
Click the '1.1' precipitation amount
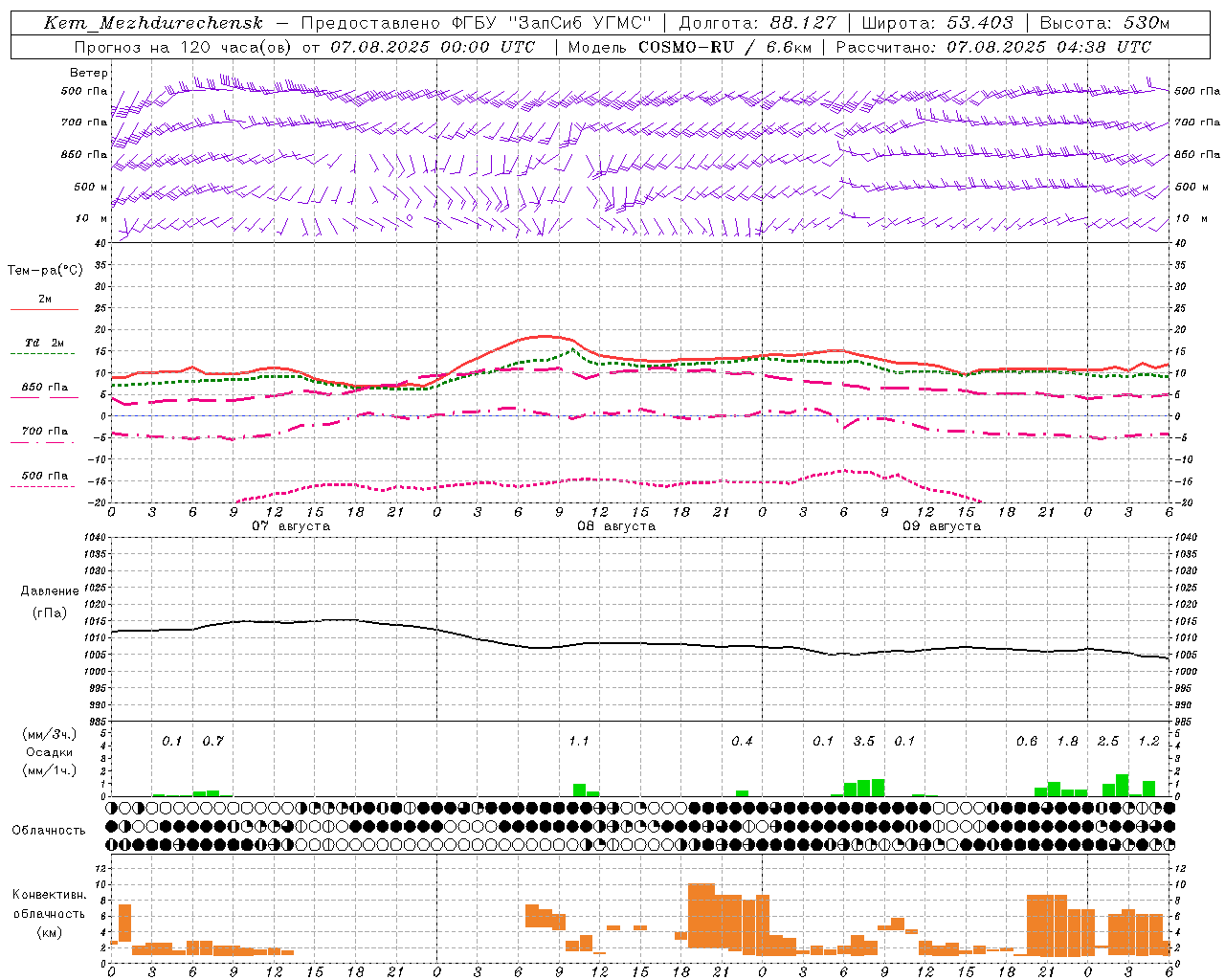coord(579,742)
